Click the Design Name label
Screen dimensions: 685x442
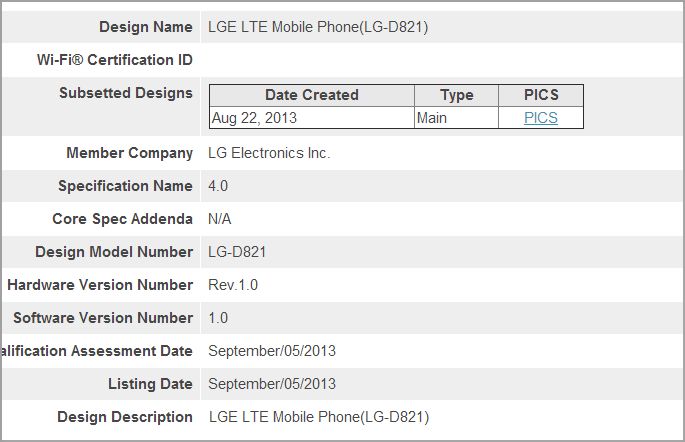146,27
